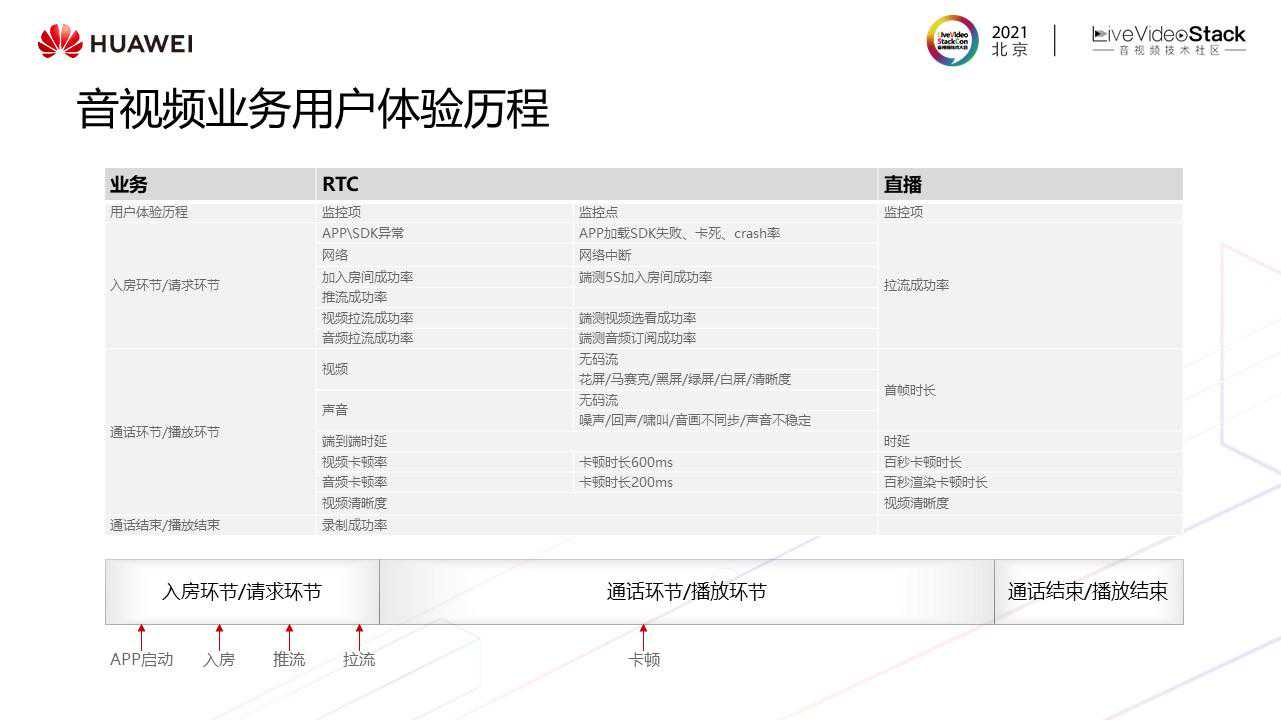Click the red arrow above 卡顿

click(643, 637)
